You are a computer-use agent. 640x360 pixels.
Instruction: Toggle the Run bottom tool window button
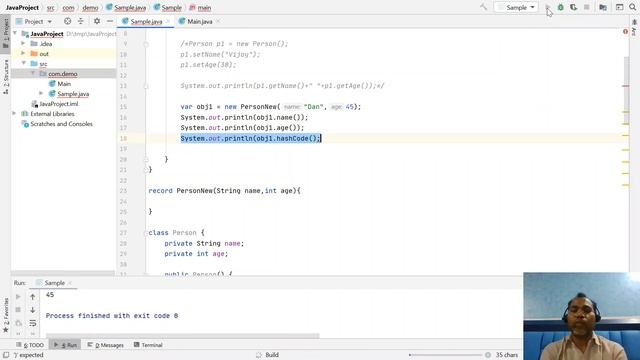coord(65,345)
